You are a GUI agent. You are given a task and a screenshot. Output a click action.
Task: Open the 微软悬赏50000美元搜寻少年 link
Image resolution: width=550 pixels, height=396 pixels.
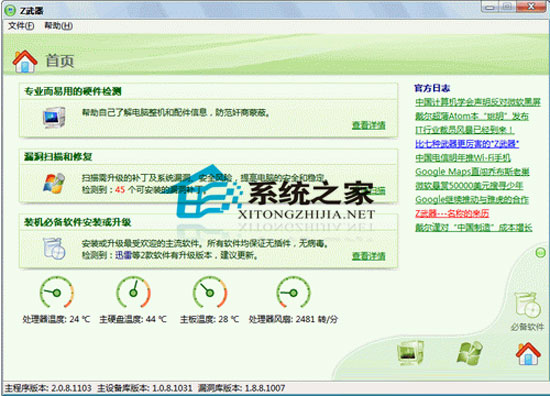click(469, 186)
